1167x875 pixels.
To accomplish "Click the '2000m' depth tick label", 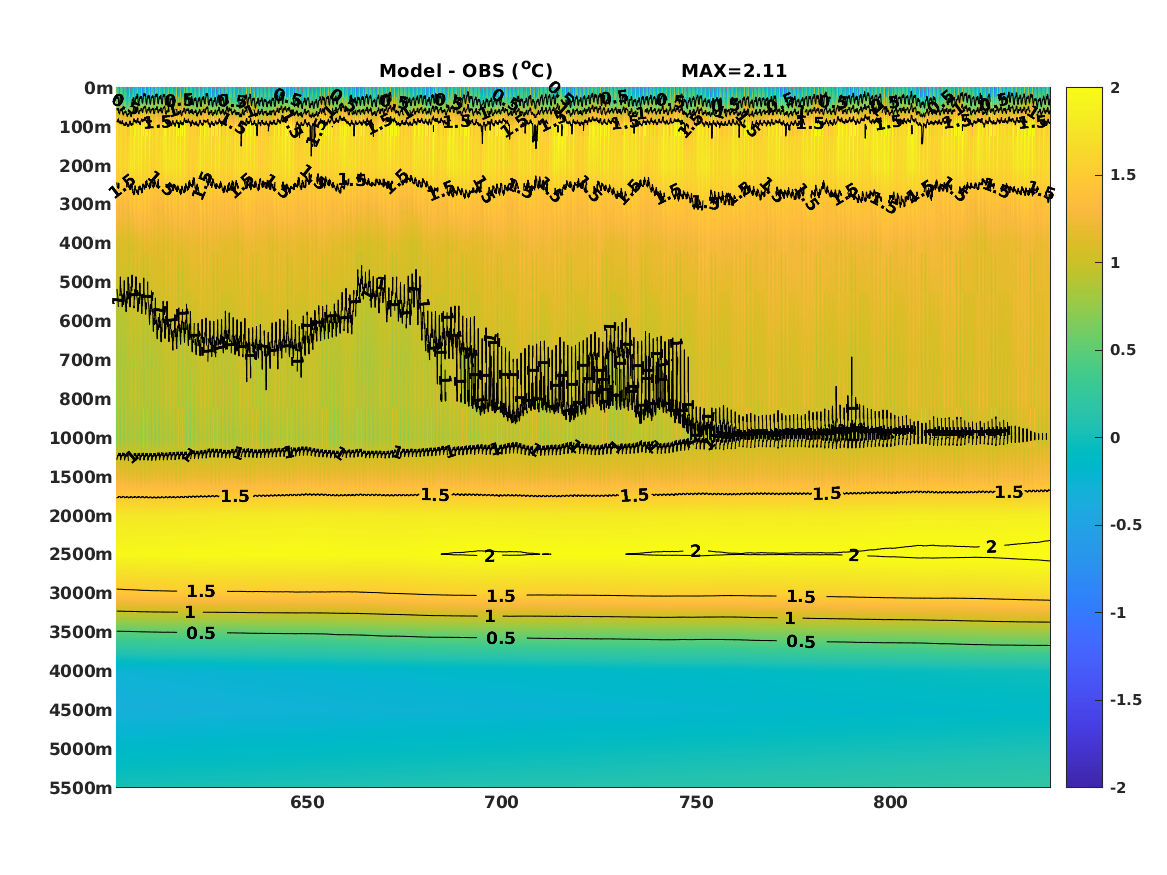I will tap(81, 516).
